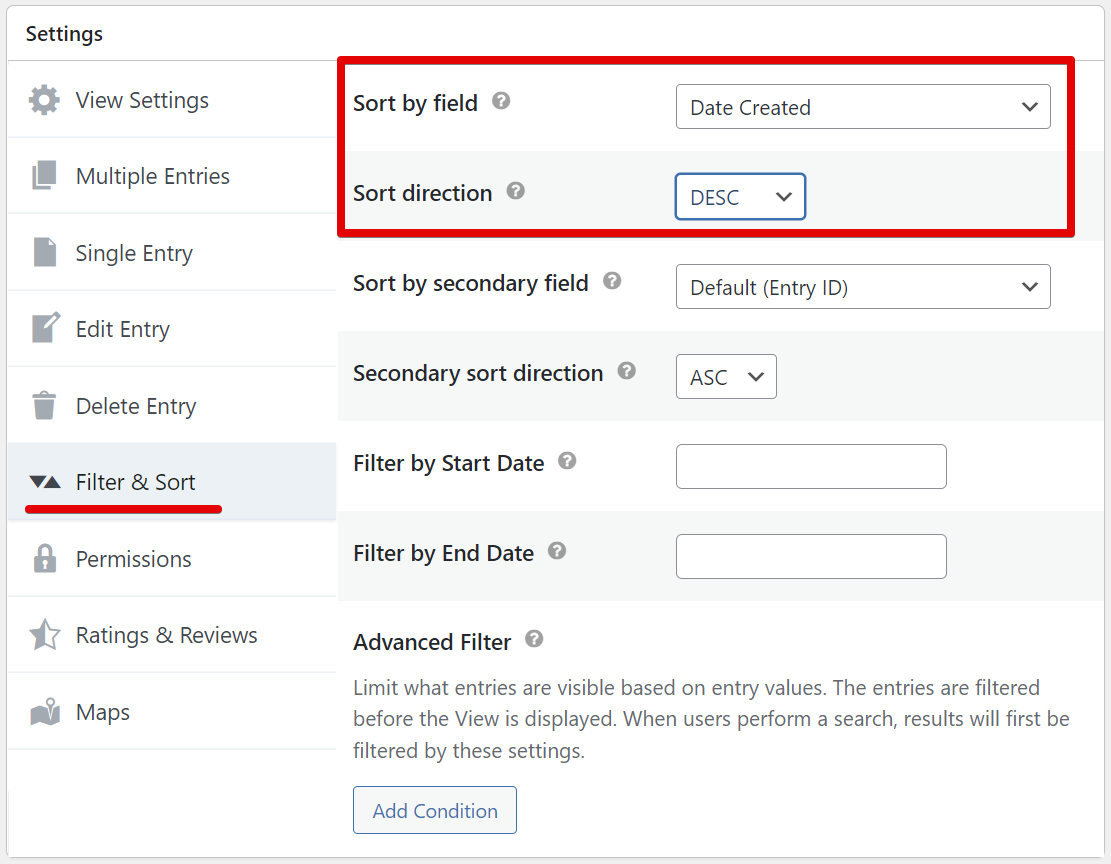Show help tooltip for Advanced Filter
This screenshot has height=864, width=1111.
[x=534, y=639]
